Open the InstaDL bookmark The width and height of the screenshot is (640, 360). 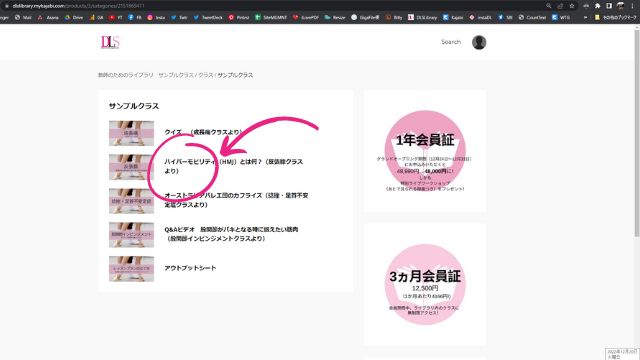[x=481, y=18]
